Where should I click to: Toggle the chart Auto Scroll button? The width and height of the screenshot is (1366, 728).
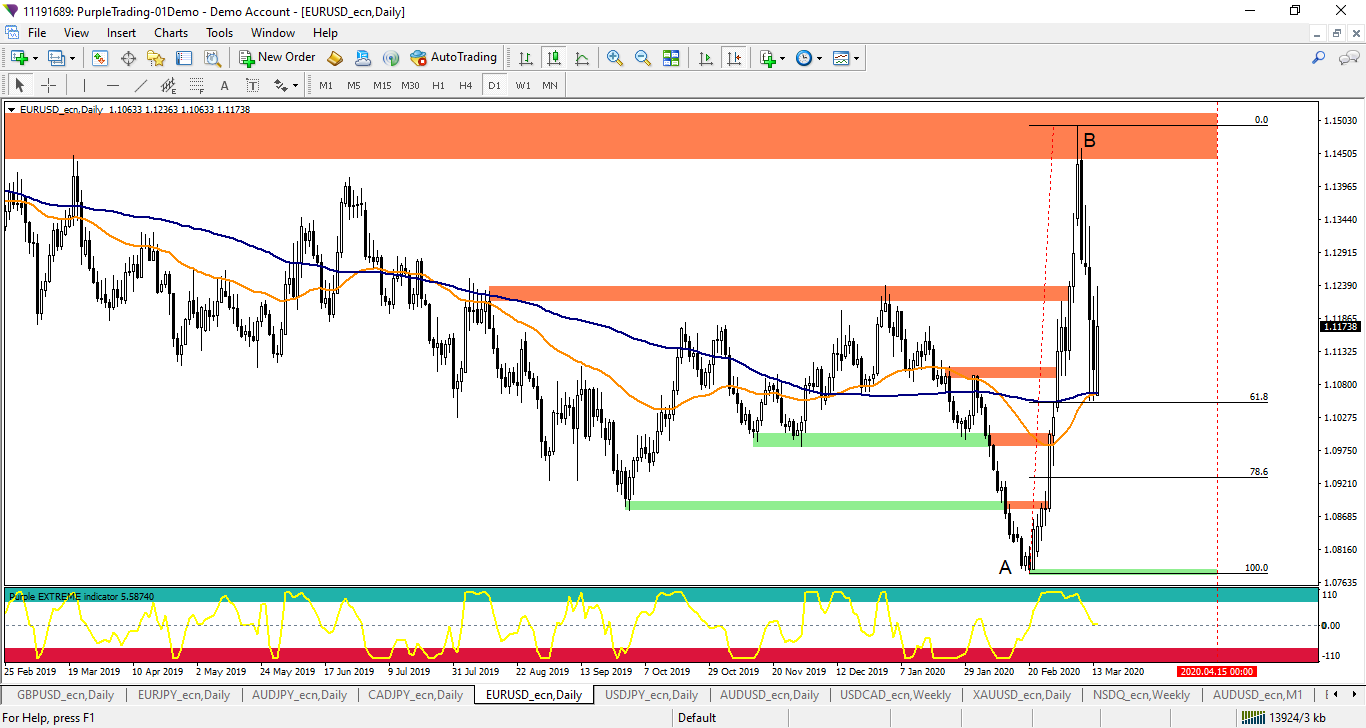(x=706, y=58)
